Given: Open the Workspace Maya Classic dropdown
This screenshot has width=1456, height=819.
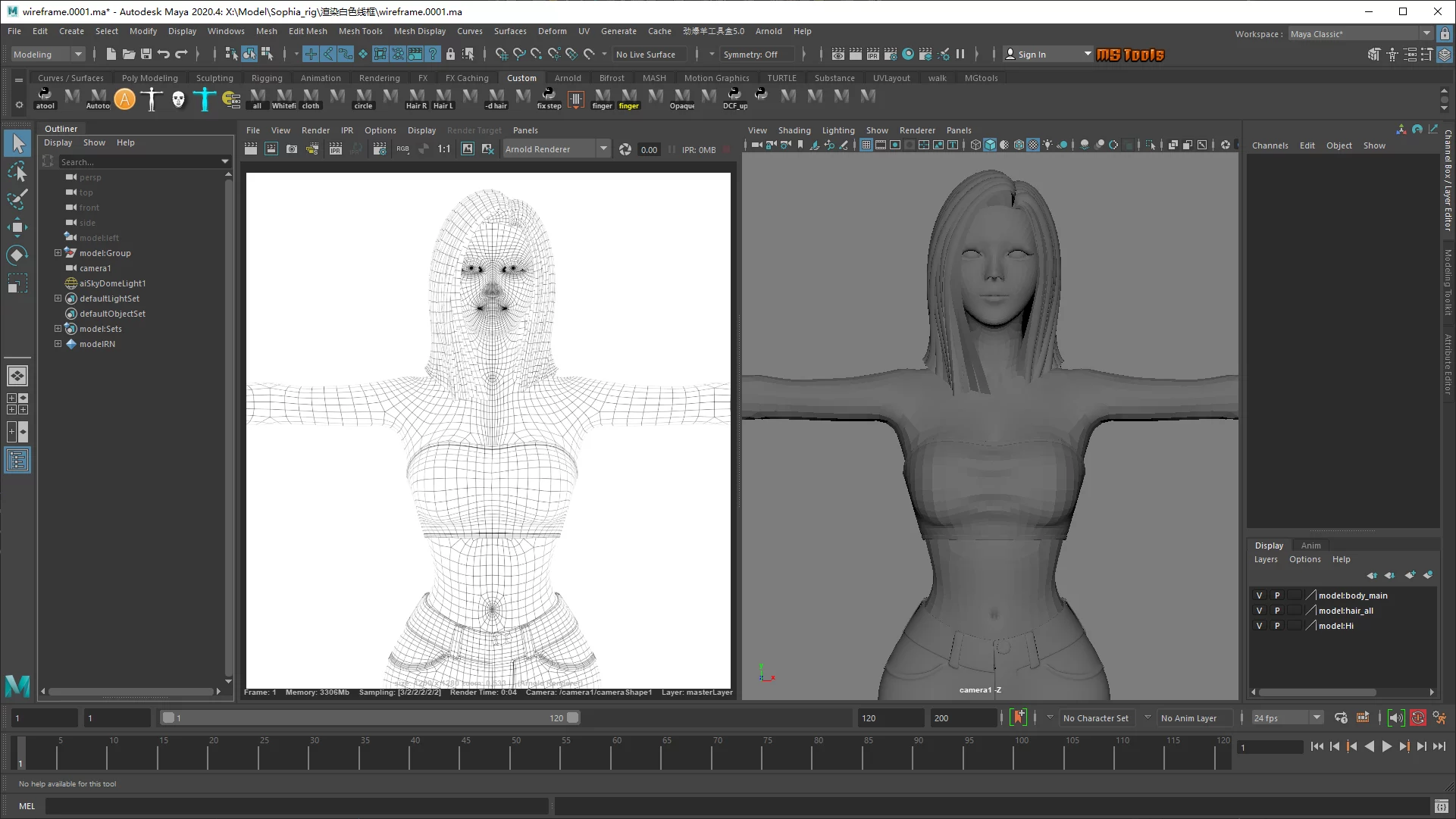Looking at the screenshot, I should (1360, 33).
